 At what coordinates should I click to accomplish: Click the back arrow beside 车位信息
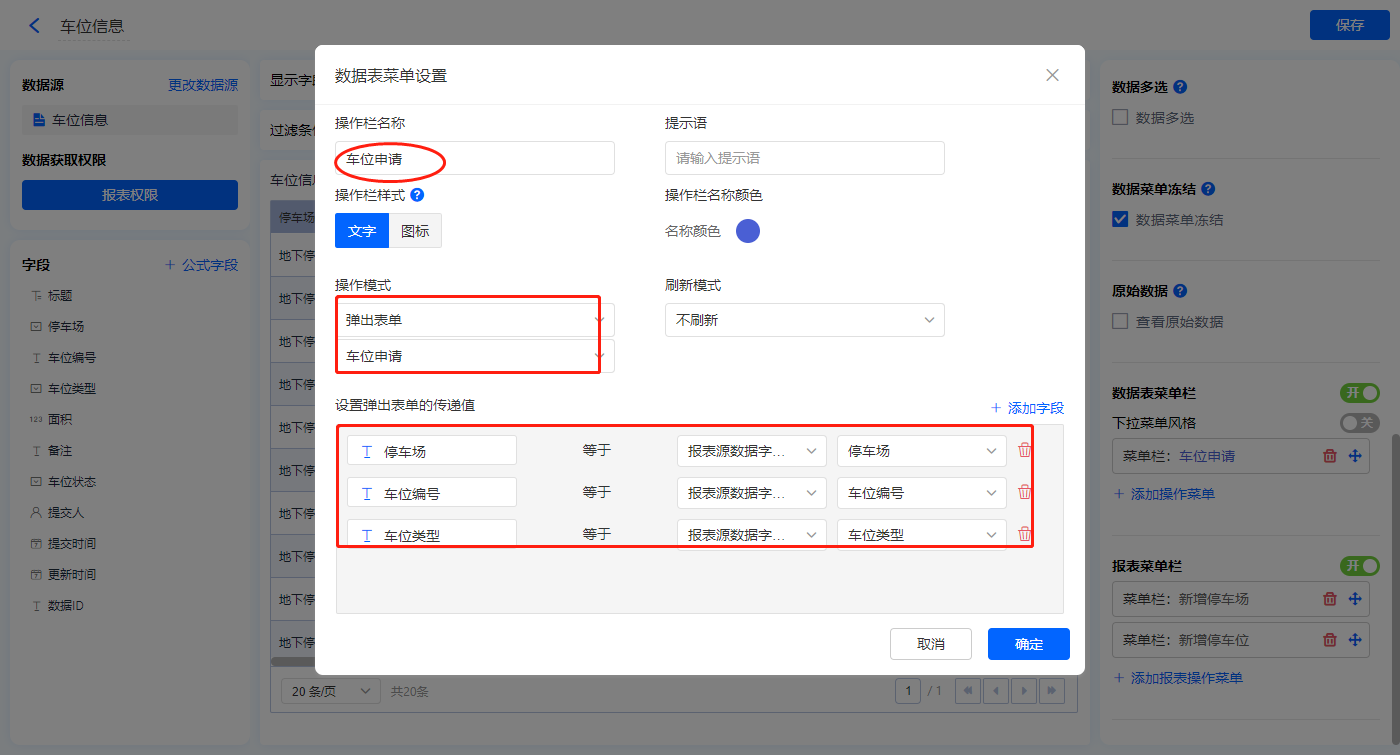[x=35, y=26]
